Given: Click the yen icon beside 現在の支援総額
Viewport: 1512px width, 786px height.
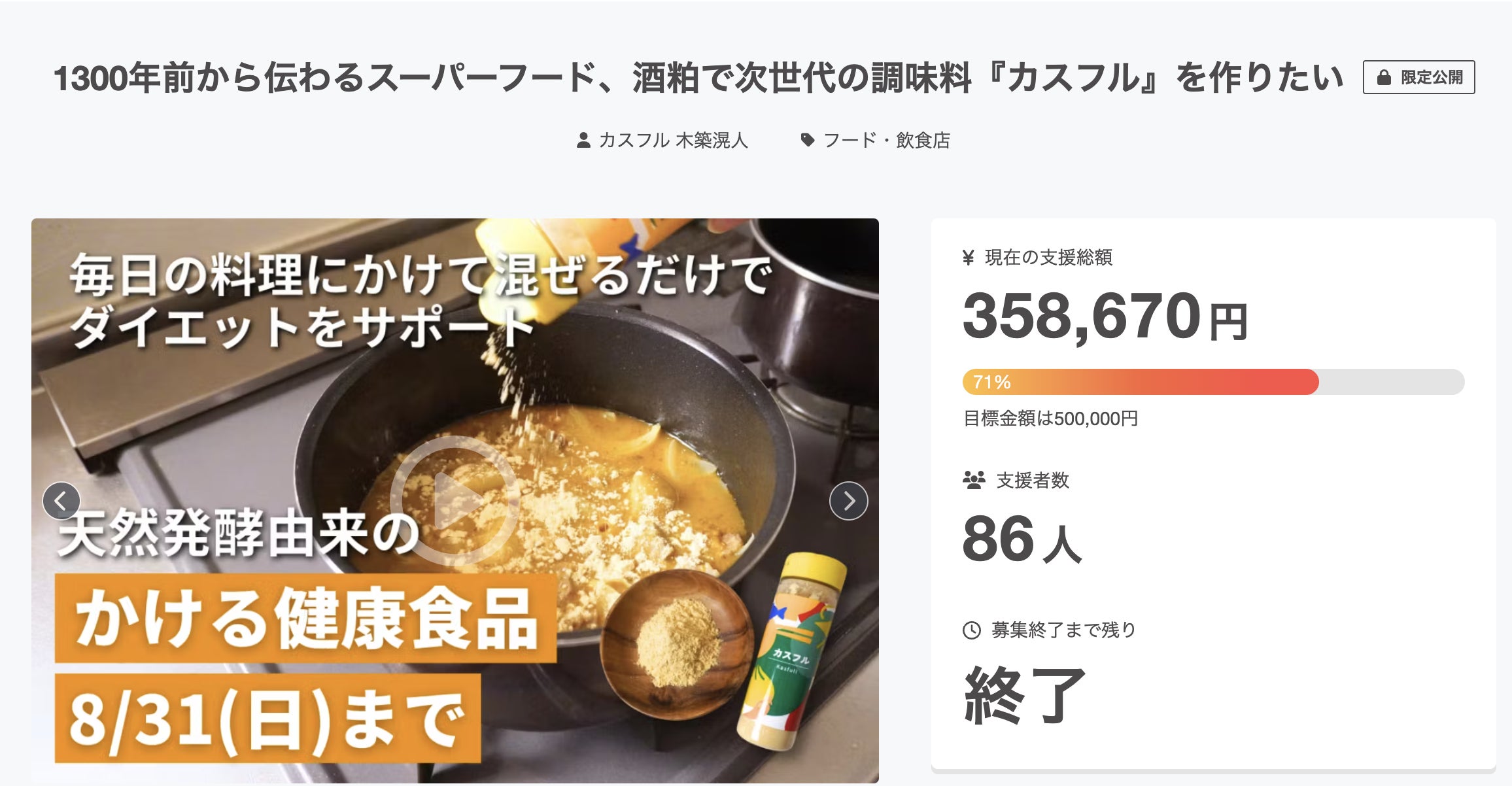Looking at the screenshot, I should coord(969,258).
